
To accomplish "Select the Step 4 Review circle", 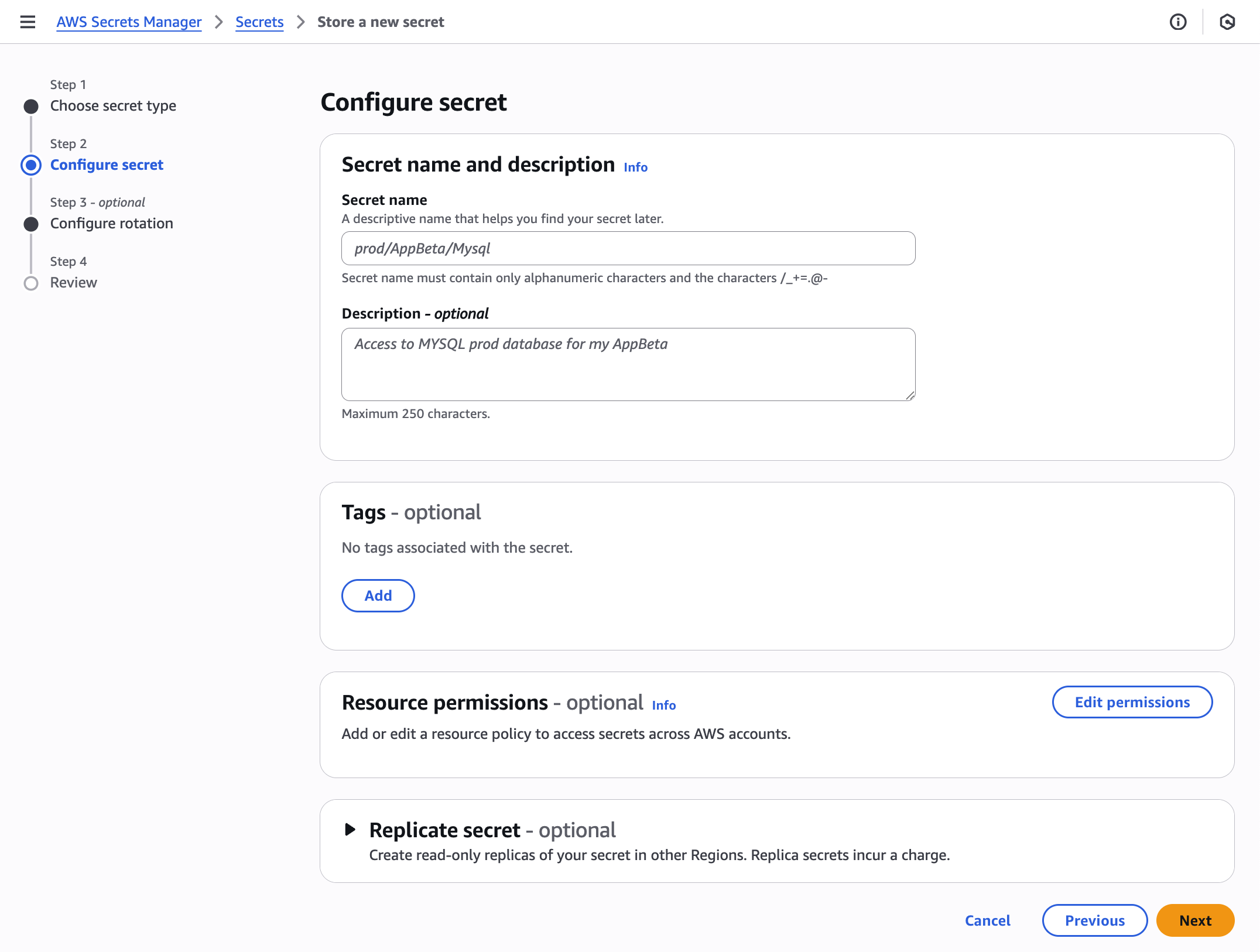I will pyautogui.click(x=31, y=283).
